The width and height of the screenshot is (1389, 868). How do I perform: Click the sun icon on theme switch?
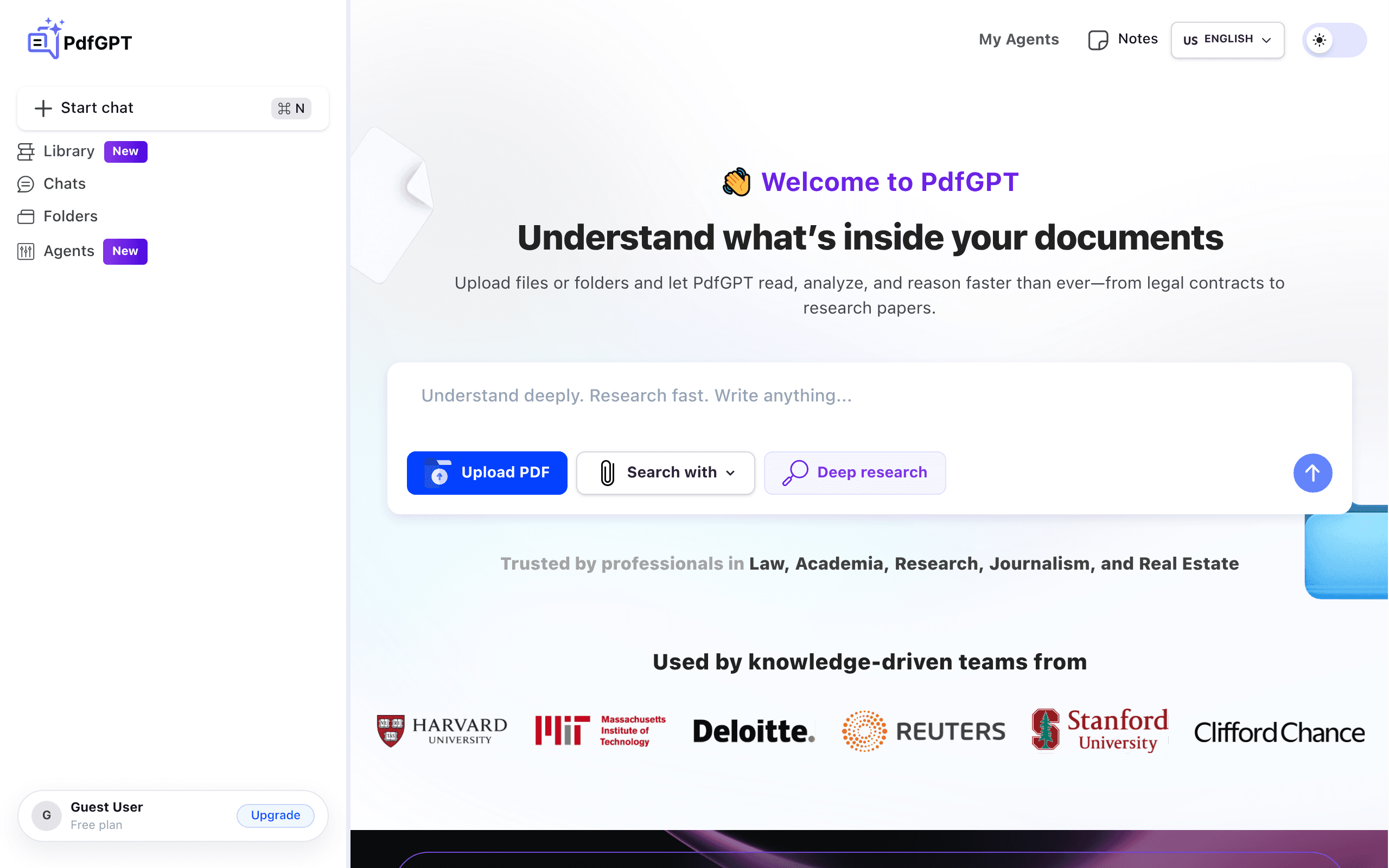(1320, 40)
